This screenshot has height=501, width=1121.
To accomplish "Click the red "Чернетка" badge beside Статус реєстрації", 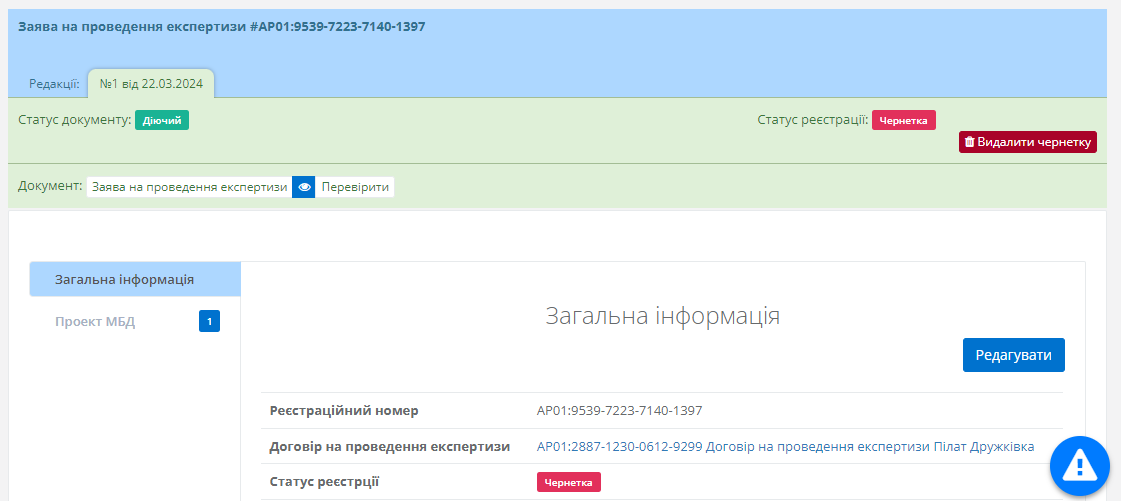I will pos(903,120).
